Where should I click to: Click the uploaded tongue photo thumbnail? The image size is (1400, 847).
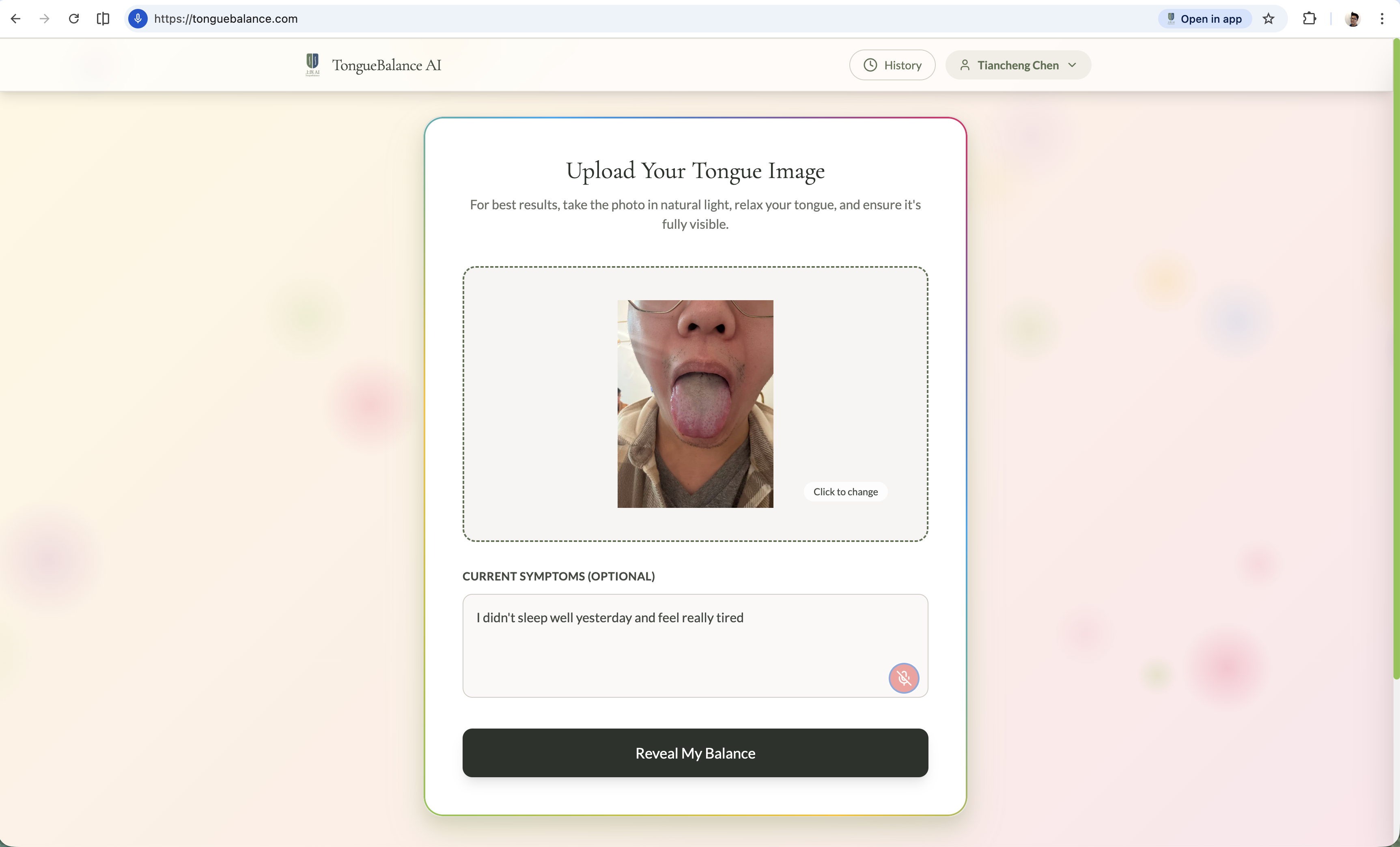tap(695, 403)
